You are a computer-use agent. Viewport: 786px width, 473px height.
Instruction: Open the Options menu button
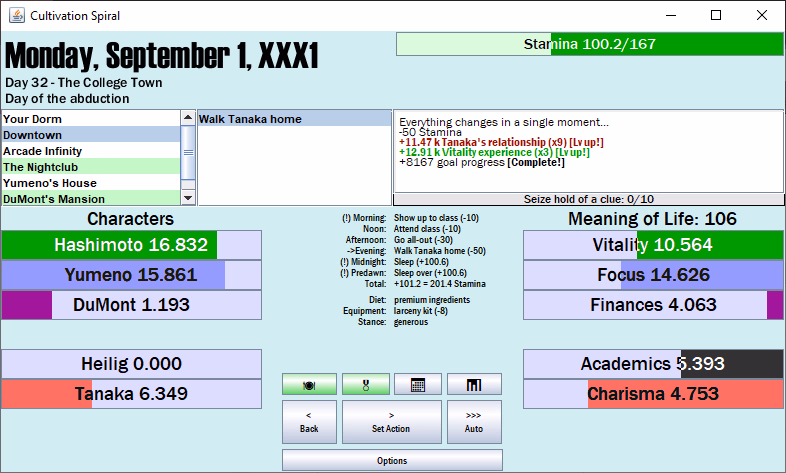point(392,460)
